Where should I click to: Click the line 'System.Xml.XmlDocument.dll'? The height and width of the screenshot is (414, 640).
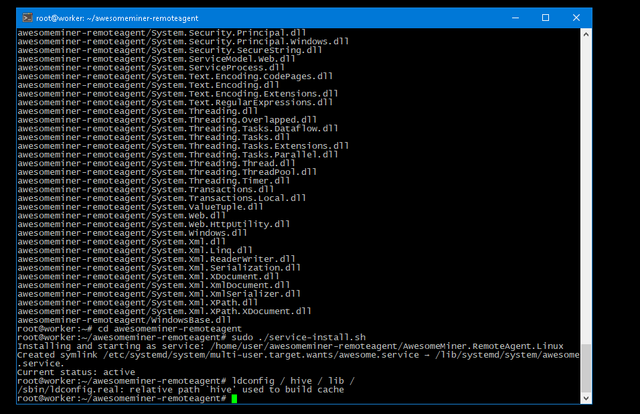point(153,285)
